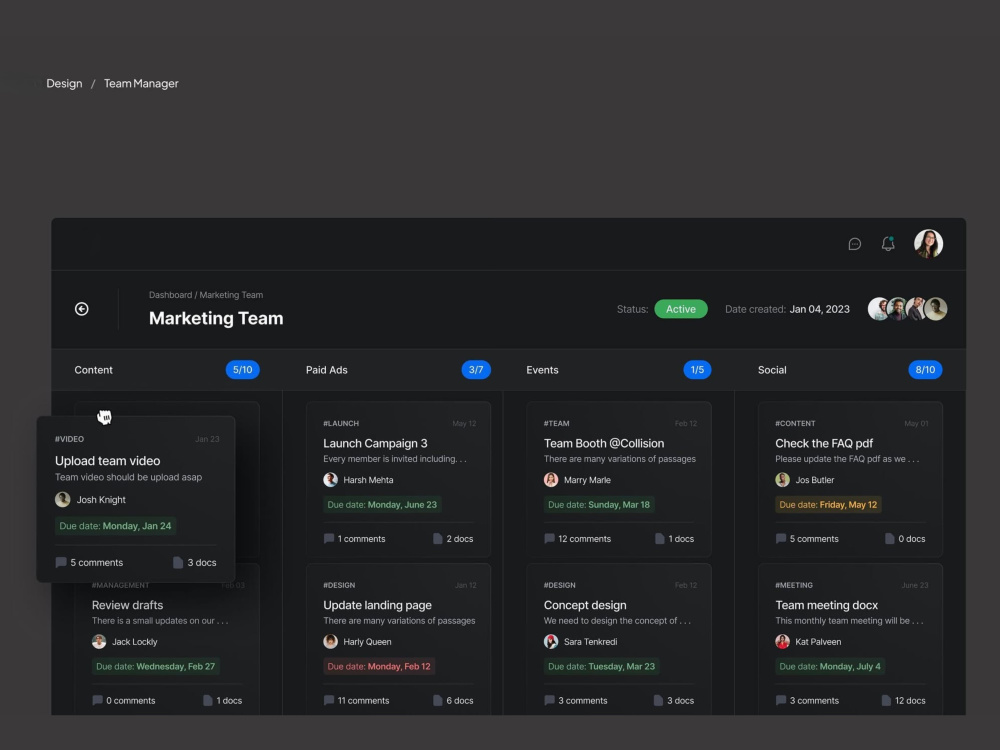The width and height of the screenshot is (1000, 750).
Task: Open the Check the FAQ pdf card title
Action: 824,443
